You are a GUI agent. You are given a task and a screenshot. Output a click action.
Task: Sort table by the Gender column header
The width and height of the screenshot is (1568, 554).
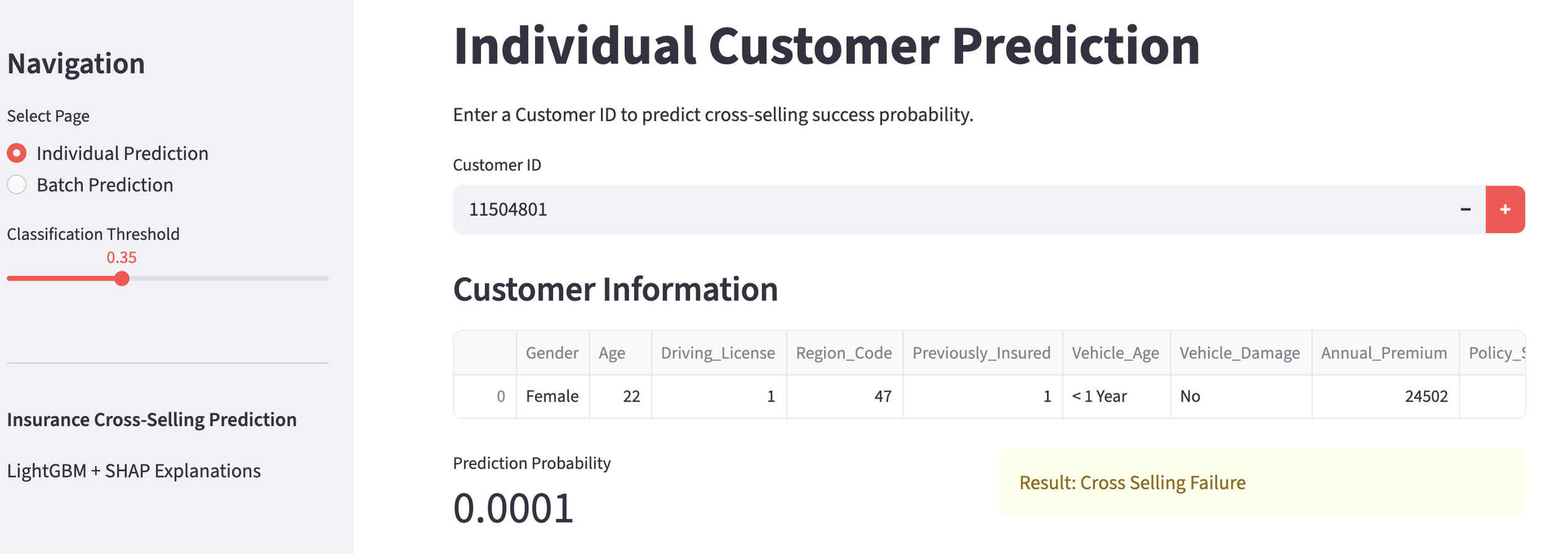click(552, 353)
